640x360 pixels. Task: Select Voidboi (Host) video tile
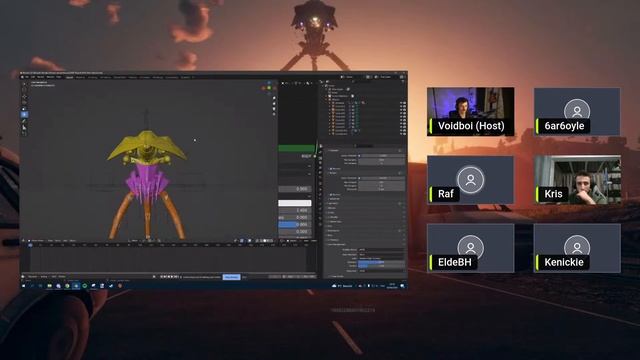(x=471, y=111)
